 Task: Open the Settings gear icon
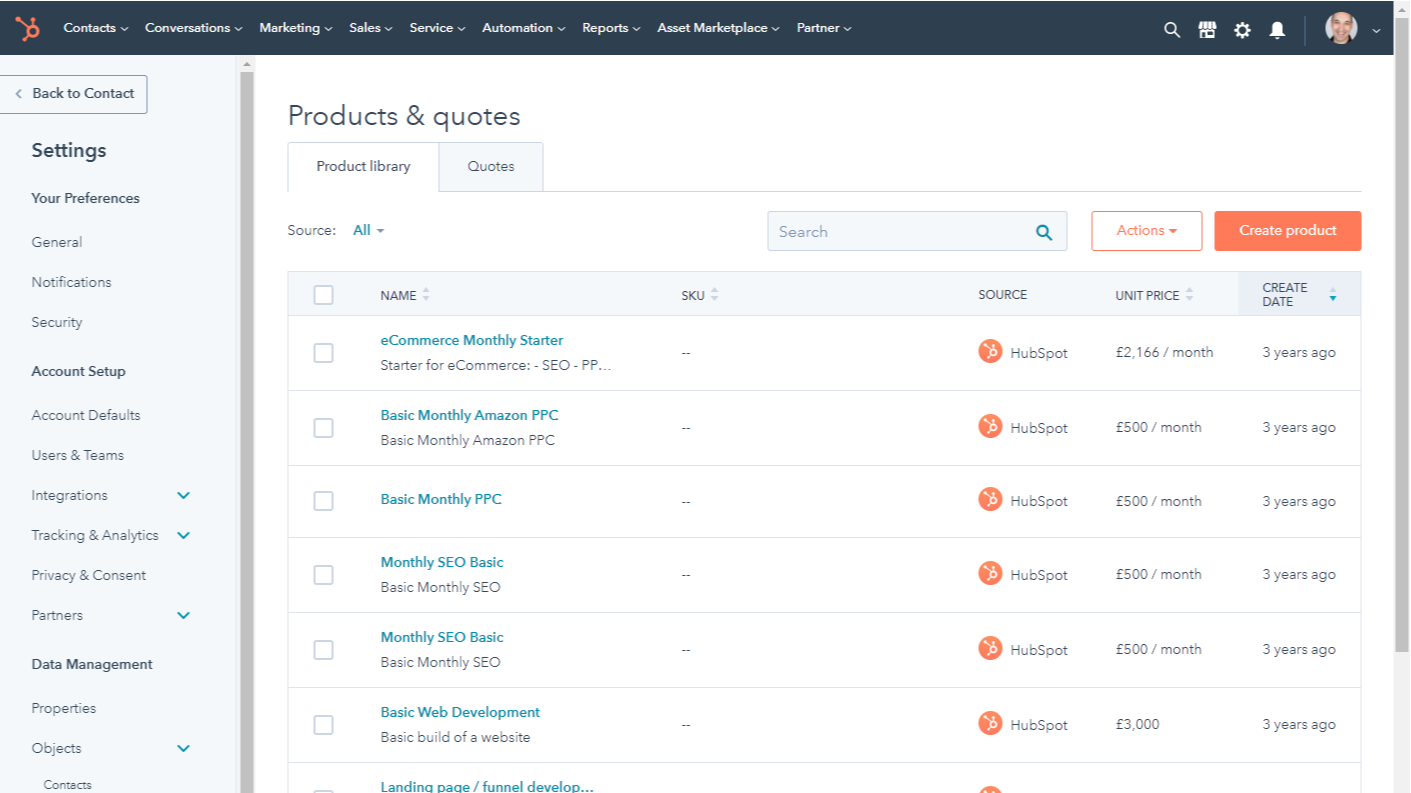coord(1242,29)
